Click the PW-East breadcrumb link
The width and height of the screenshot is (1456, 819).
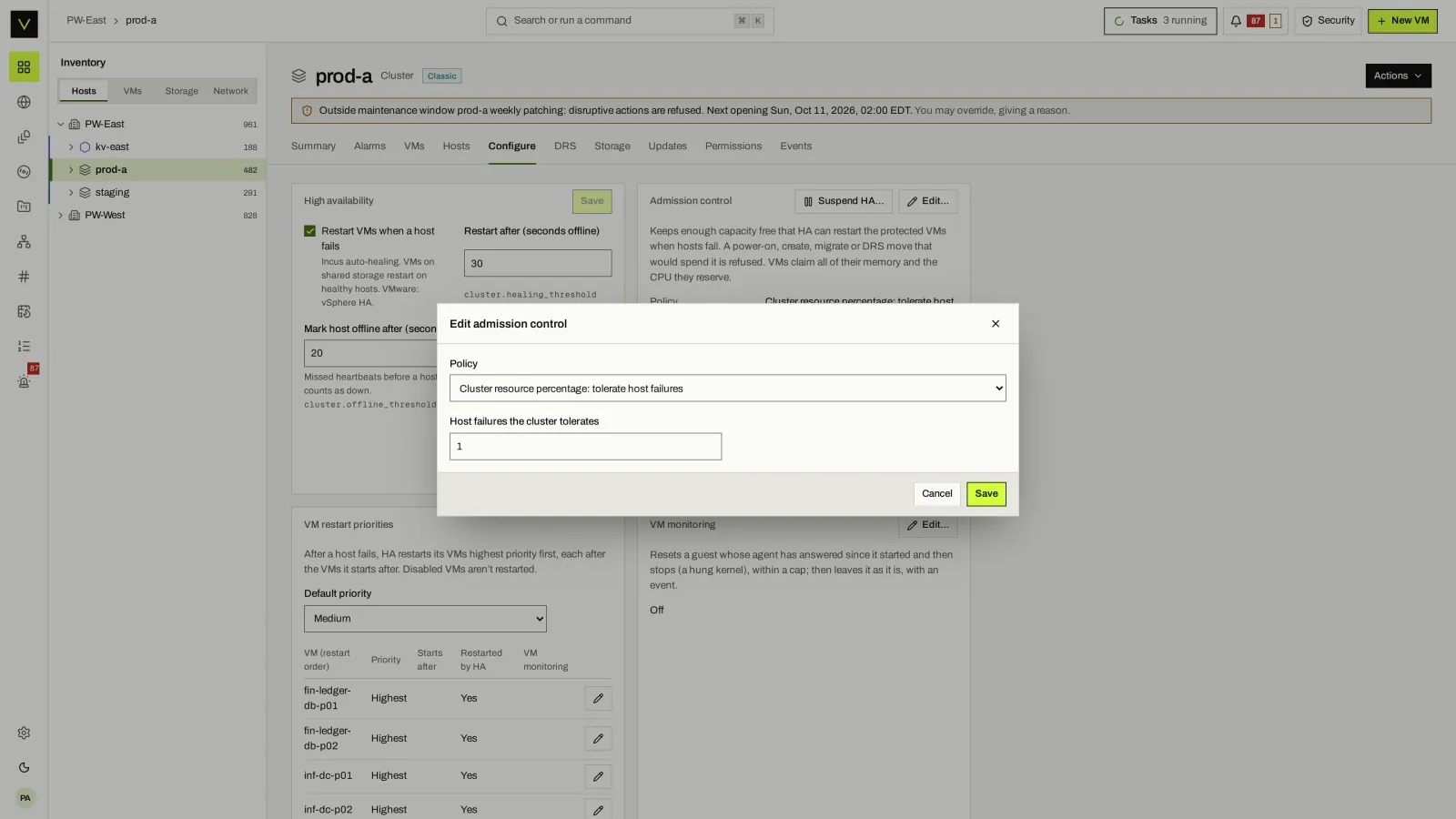pyautogui.click(x=86, y=21)
